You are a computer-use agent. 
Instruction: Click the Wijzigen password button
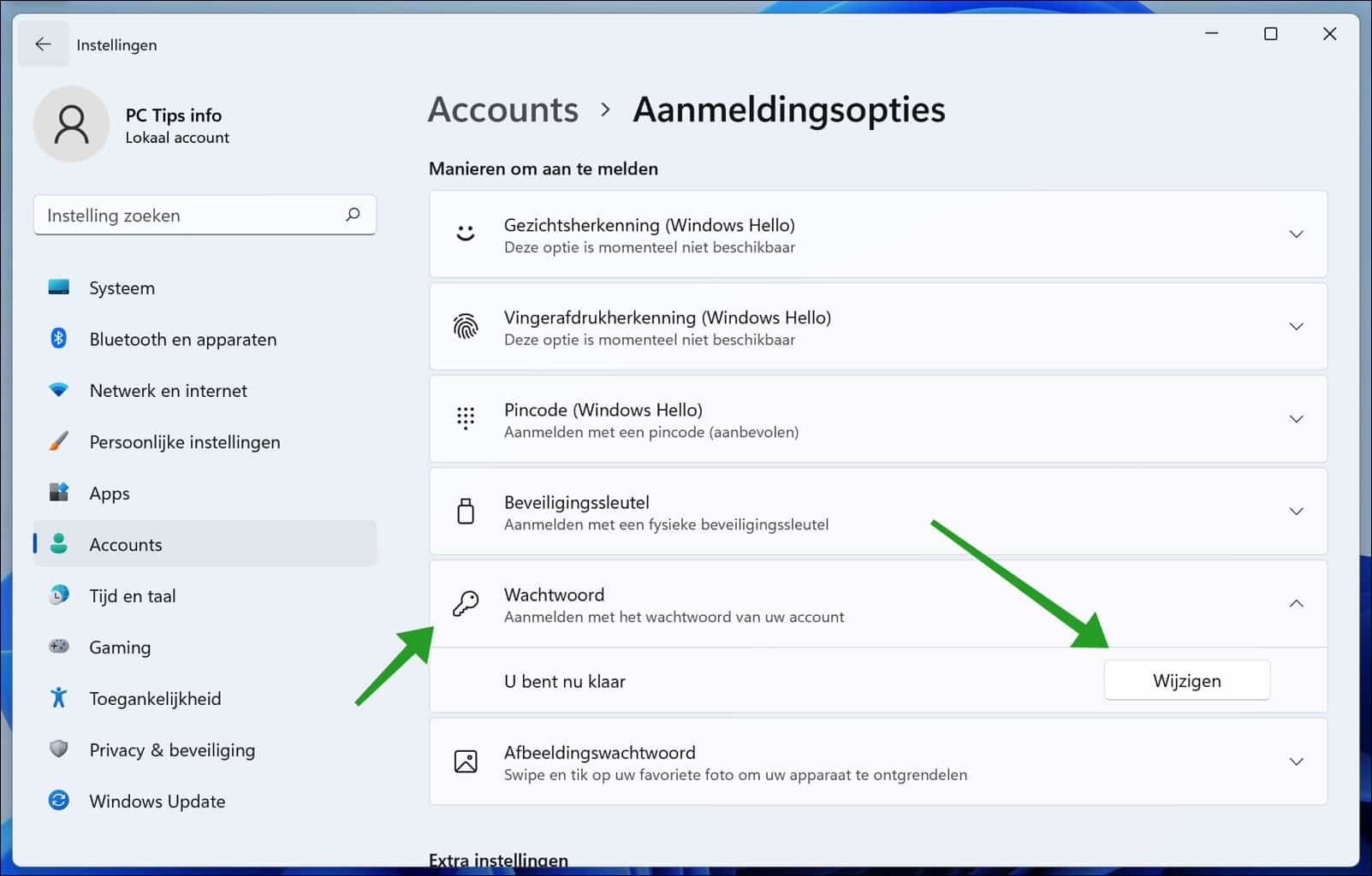(x=1186, y=680)
